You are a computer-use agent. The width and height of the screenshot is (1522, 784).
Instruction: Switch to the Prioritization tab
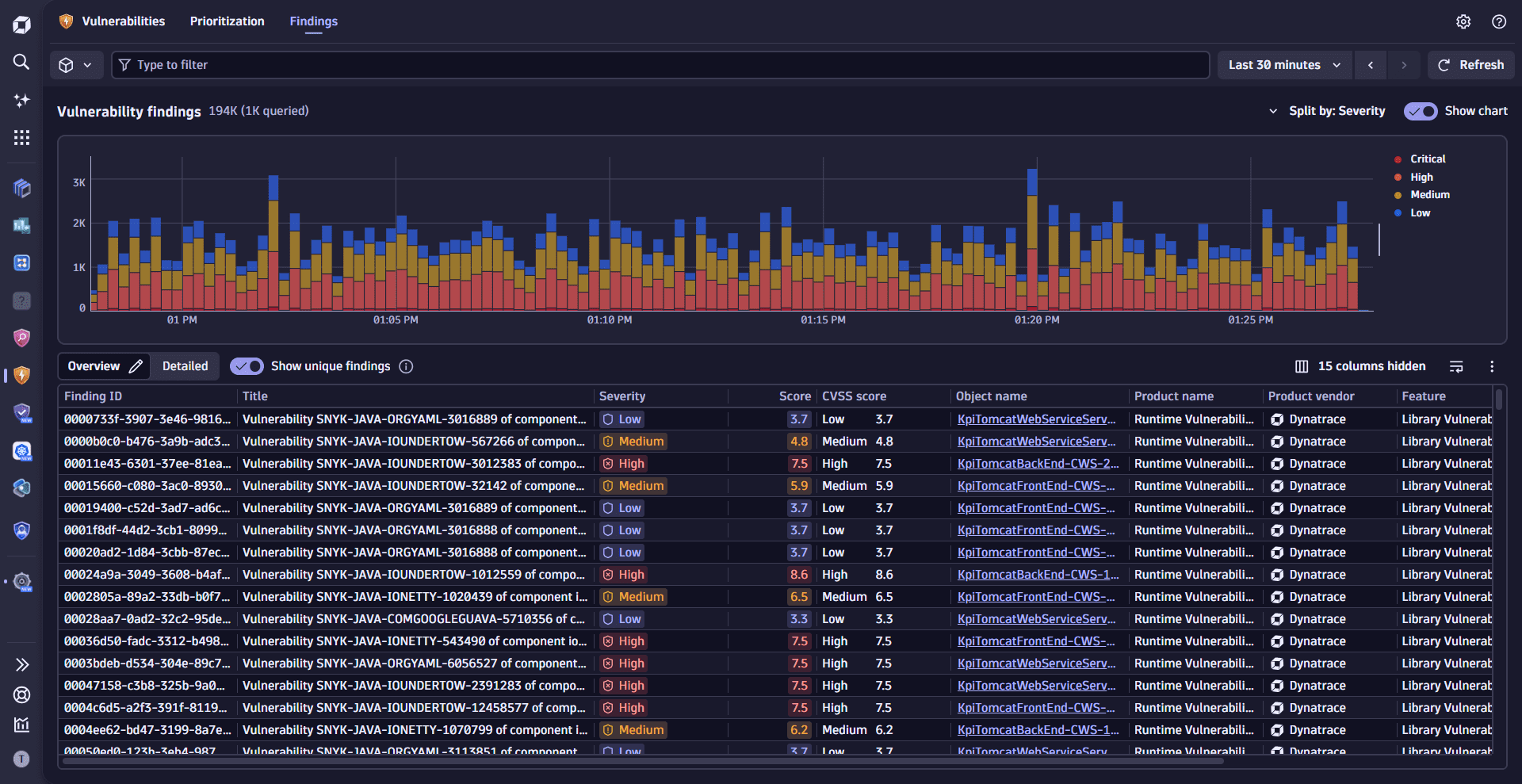pyautogui.click(x=227, y=21)
